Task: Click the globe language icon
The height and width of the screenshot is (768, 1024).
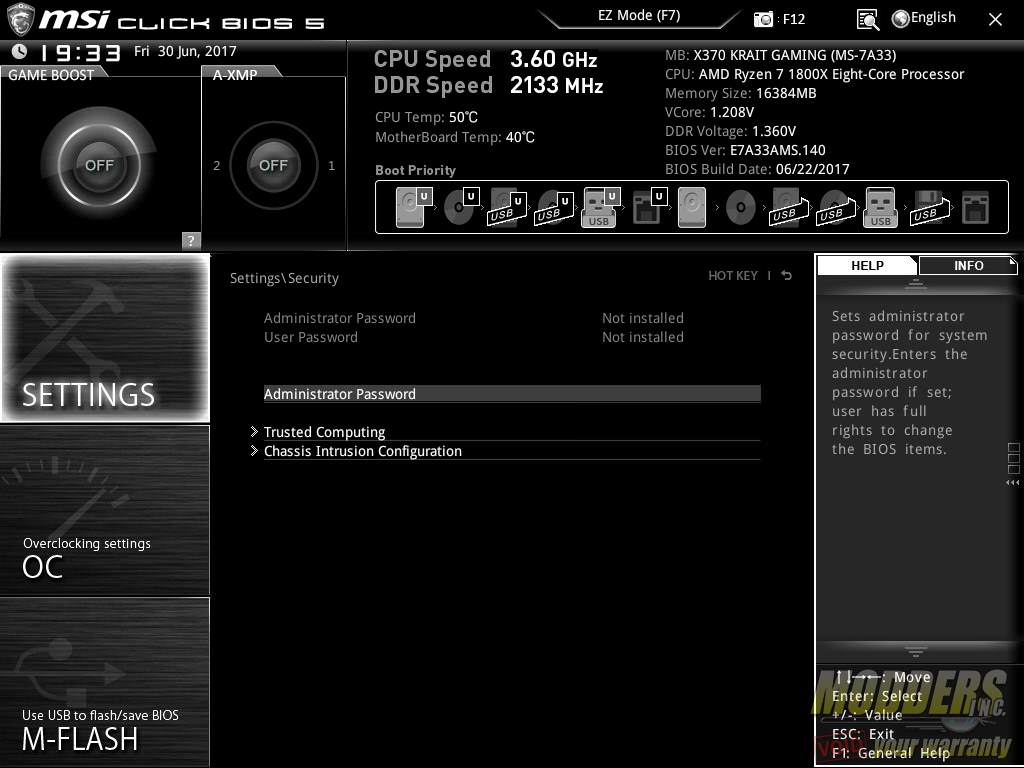Action: click(901, 19)
